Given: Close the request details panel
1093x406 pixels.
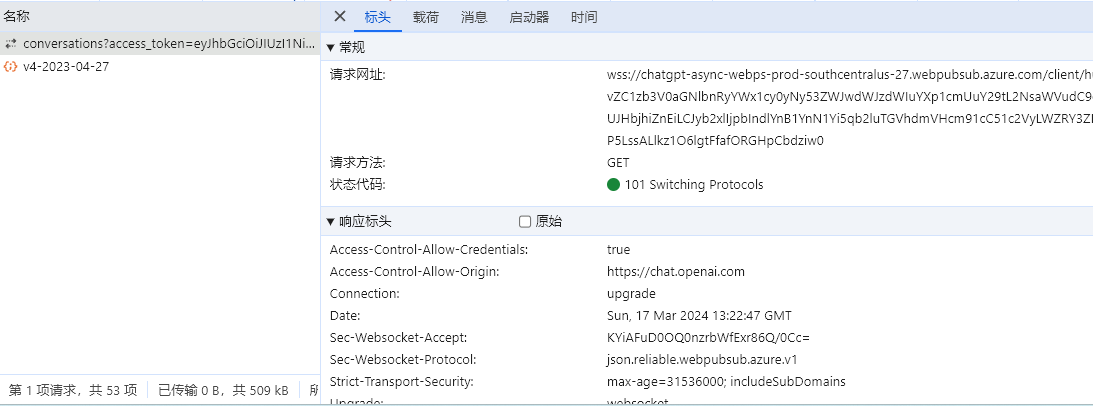Looking at the screenshot, I should coord(340,16).
